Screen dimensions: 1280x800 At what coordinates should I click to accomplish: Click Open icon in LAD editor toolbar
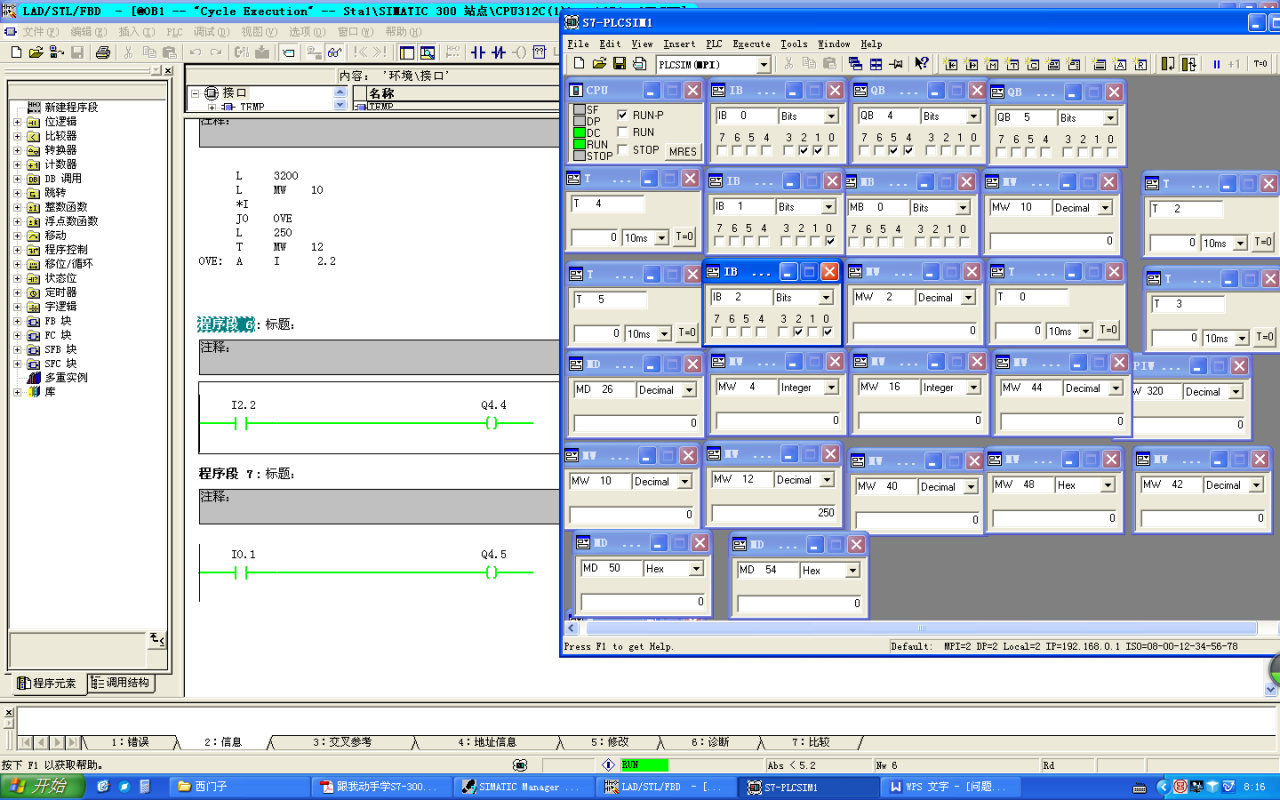click(x=36, y=52)
